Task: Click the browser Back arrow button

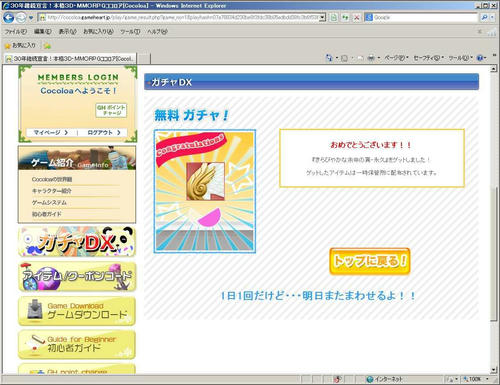Action: coord(9,17)
